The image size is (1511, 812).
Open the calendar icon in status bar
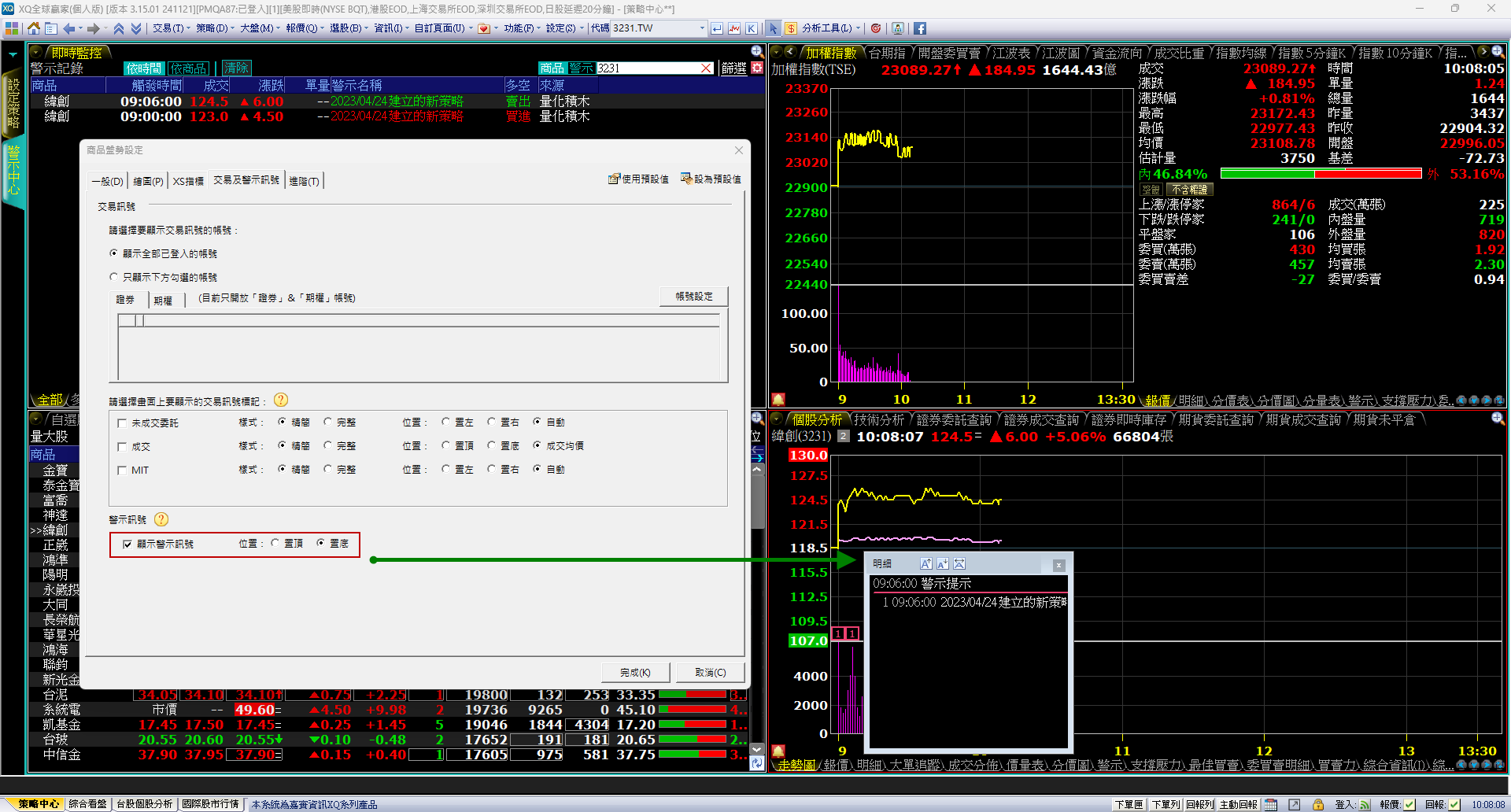coord(1271,804)
